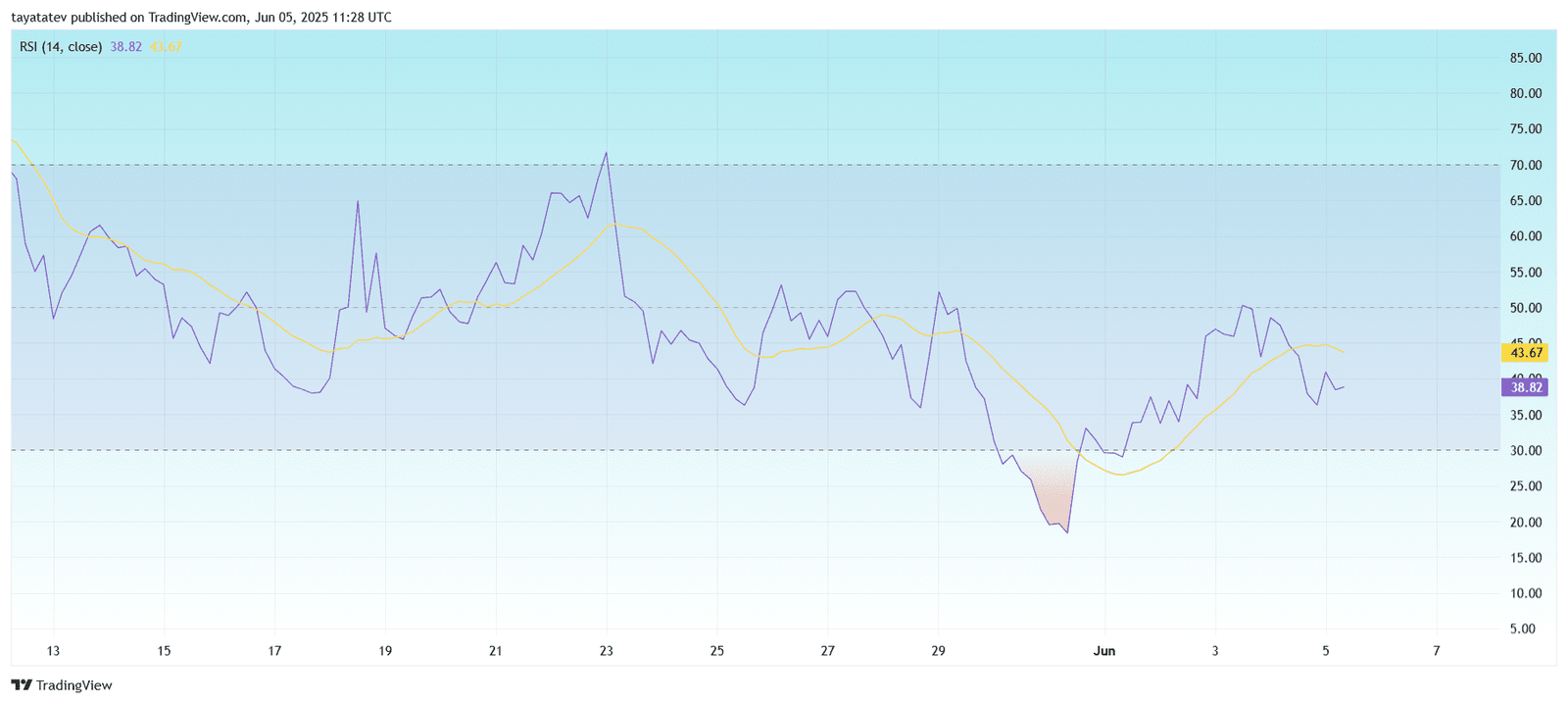Click the date 15 on the time axis
Screen dimensions: 1568x704
click(x=164, y=651)
